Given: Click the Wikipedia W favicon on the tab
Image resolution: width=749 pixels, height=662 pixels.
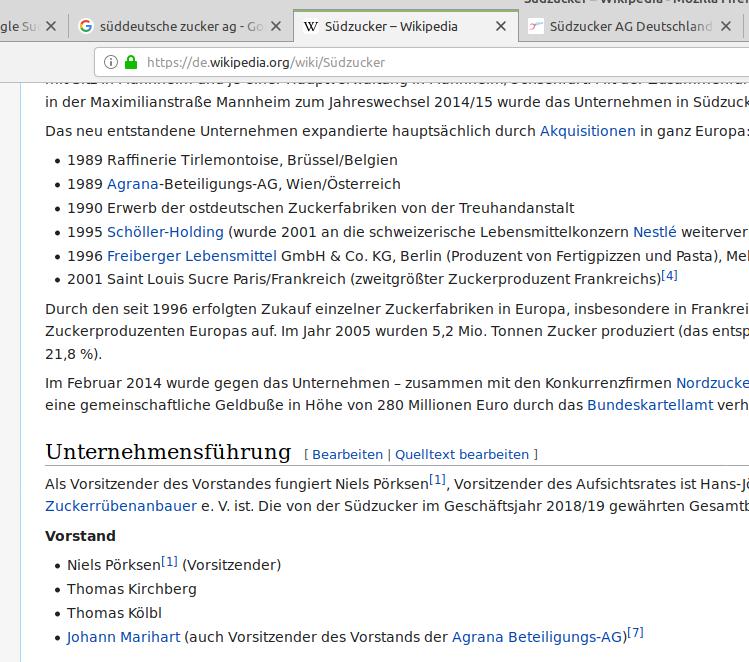Looking at the screenshot, I should [x=310, y=26].
